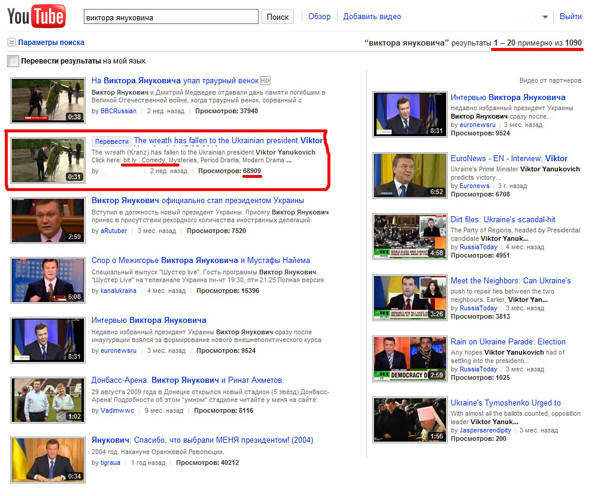
Task: Toggle Перевести результаты на мой язык checkbox
Action: (13, 61)
